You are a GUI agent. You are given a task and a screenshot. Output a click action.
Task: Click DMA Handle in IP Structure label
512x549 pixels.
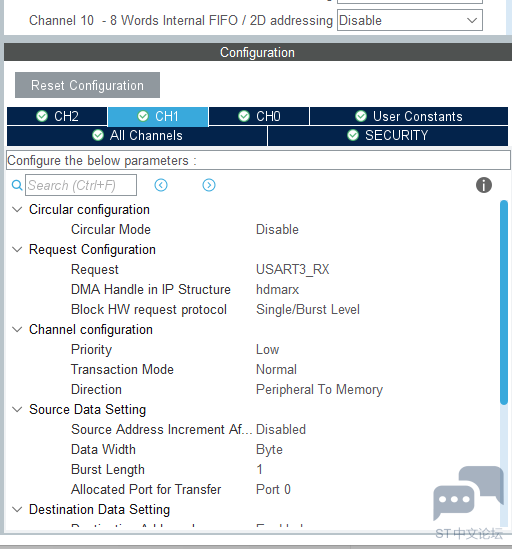[151, 290]
